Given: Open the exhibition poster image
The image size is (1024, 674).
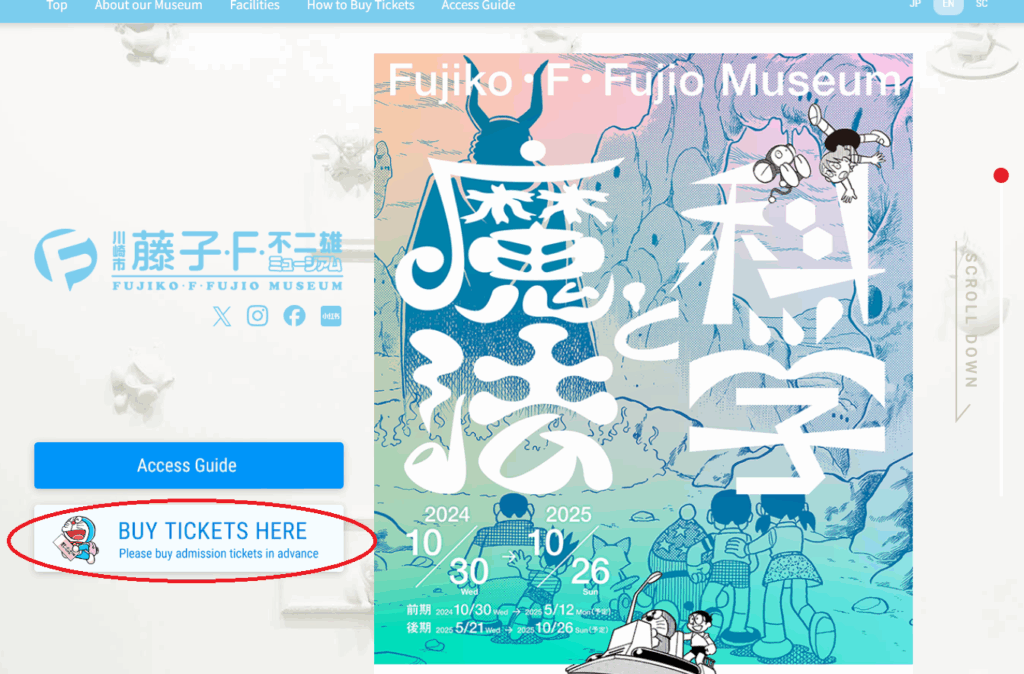Looking at the screenshot, I should [x=643, y=359].
